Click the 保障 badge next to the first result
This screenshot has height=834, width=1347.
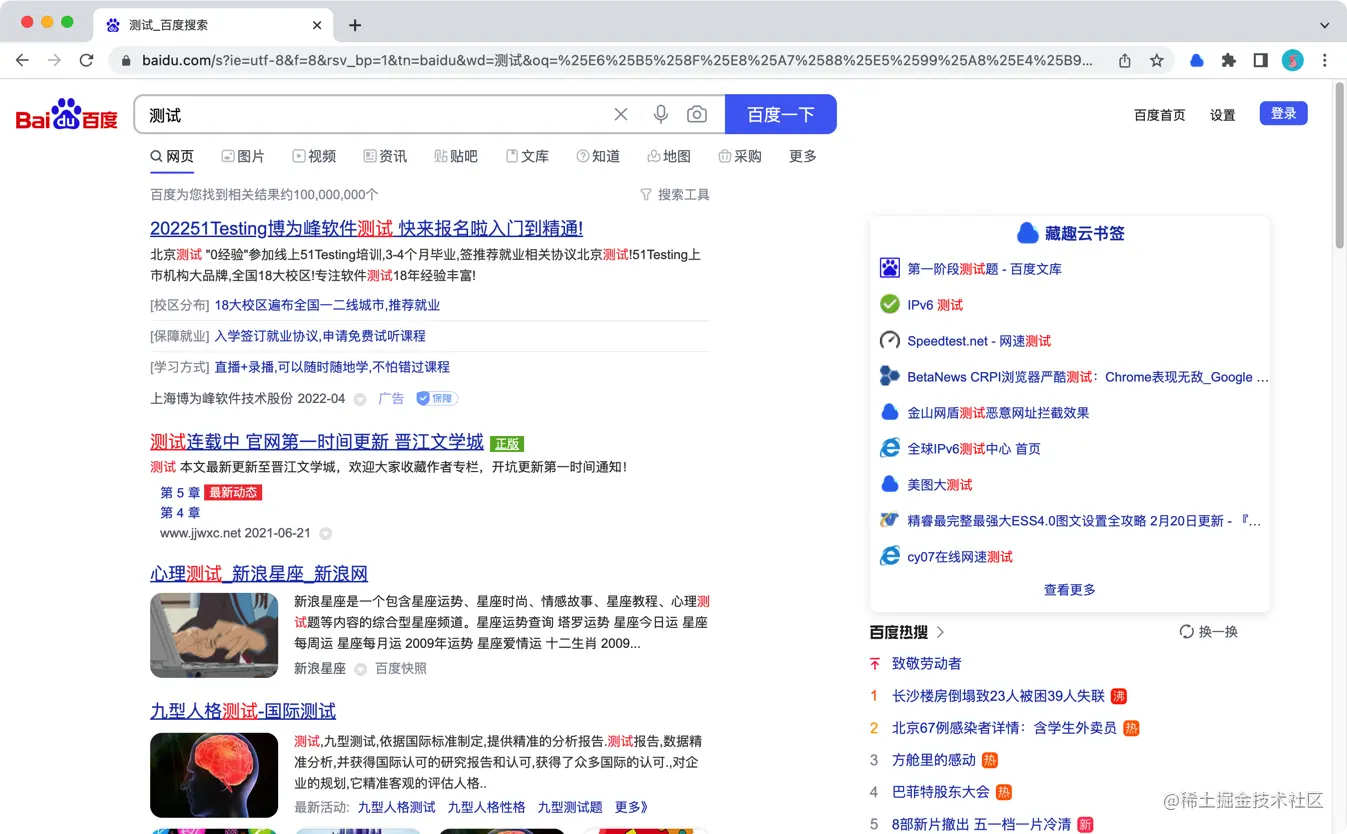pos(436,398)
